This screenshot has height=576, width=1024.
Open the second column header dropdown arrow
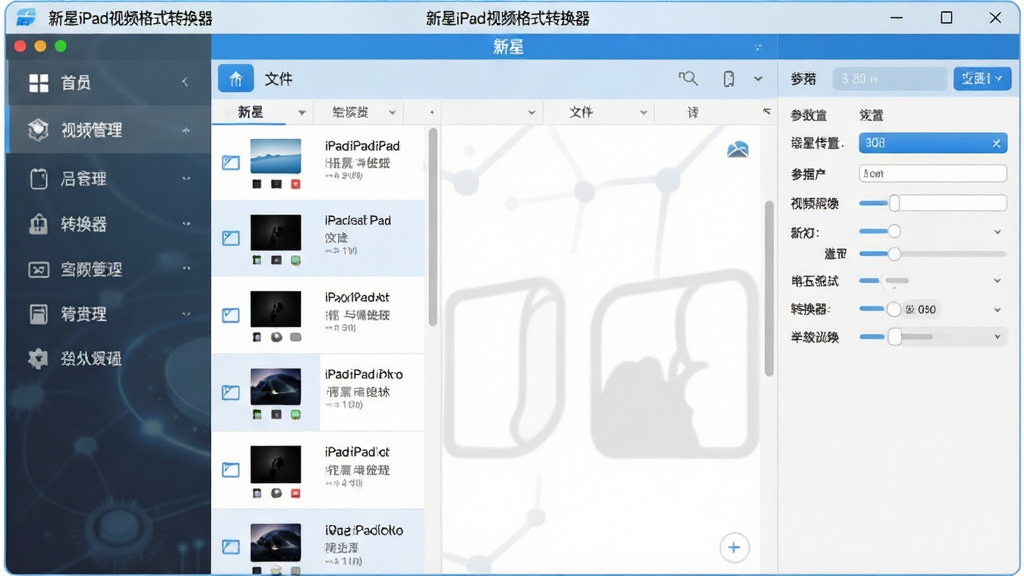point(392,113)
